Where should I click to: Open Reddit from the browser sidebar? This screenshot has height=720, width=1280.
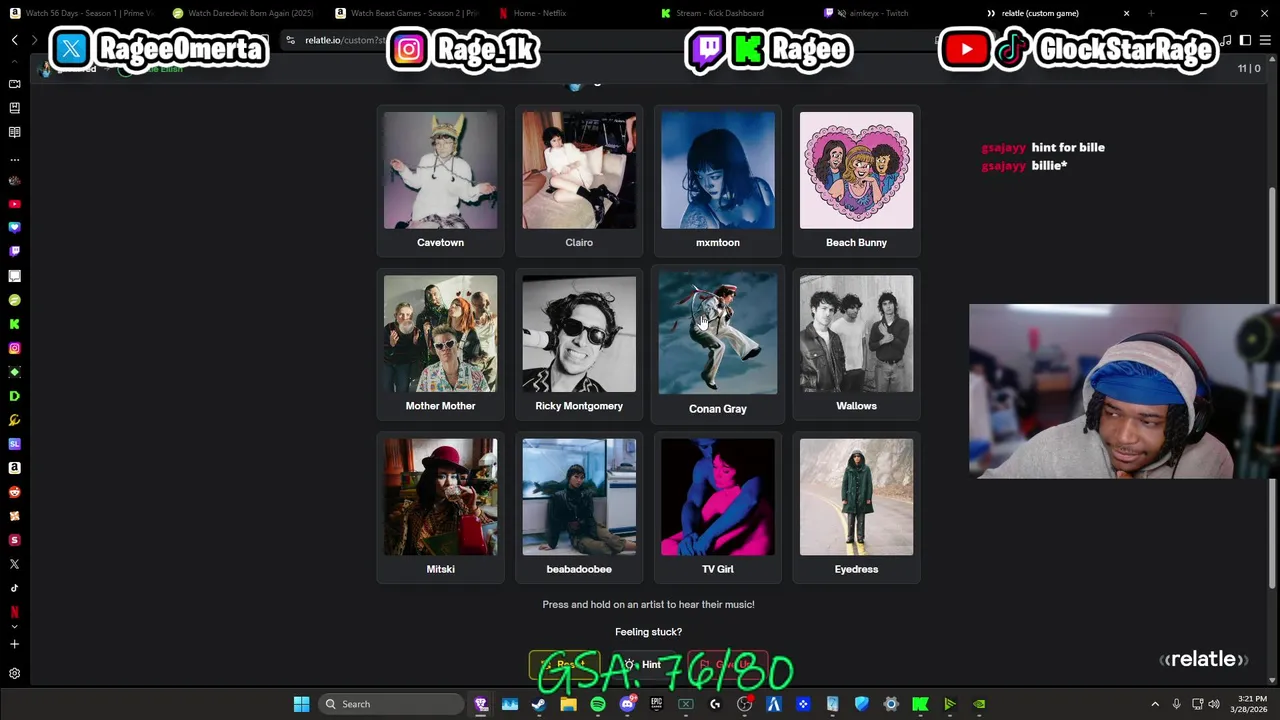click(x=14, y=492)
